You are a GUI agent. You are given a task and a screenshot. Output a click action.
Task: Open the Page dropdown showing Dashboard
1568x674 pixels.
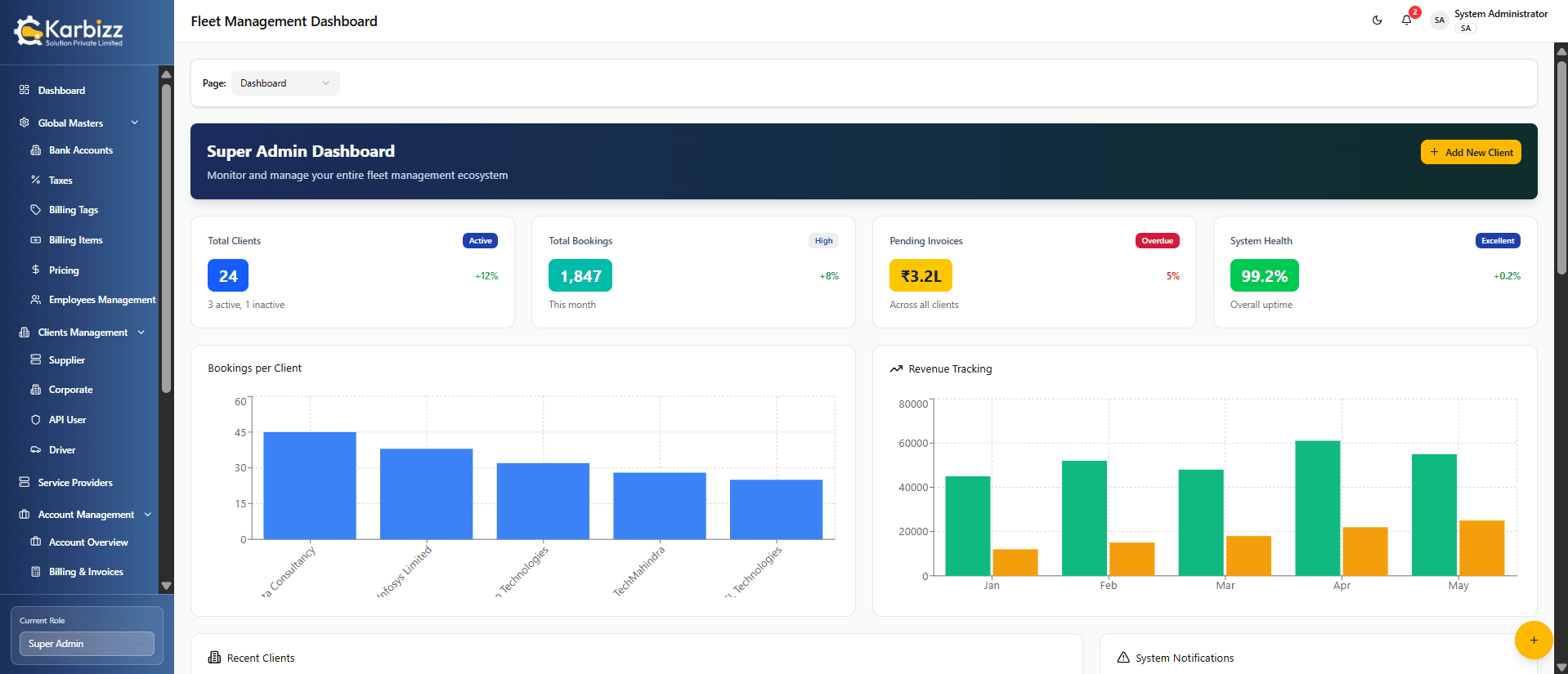285,83
